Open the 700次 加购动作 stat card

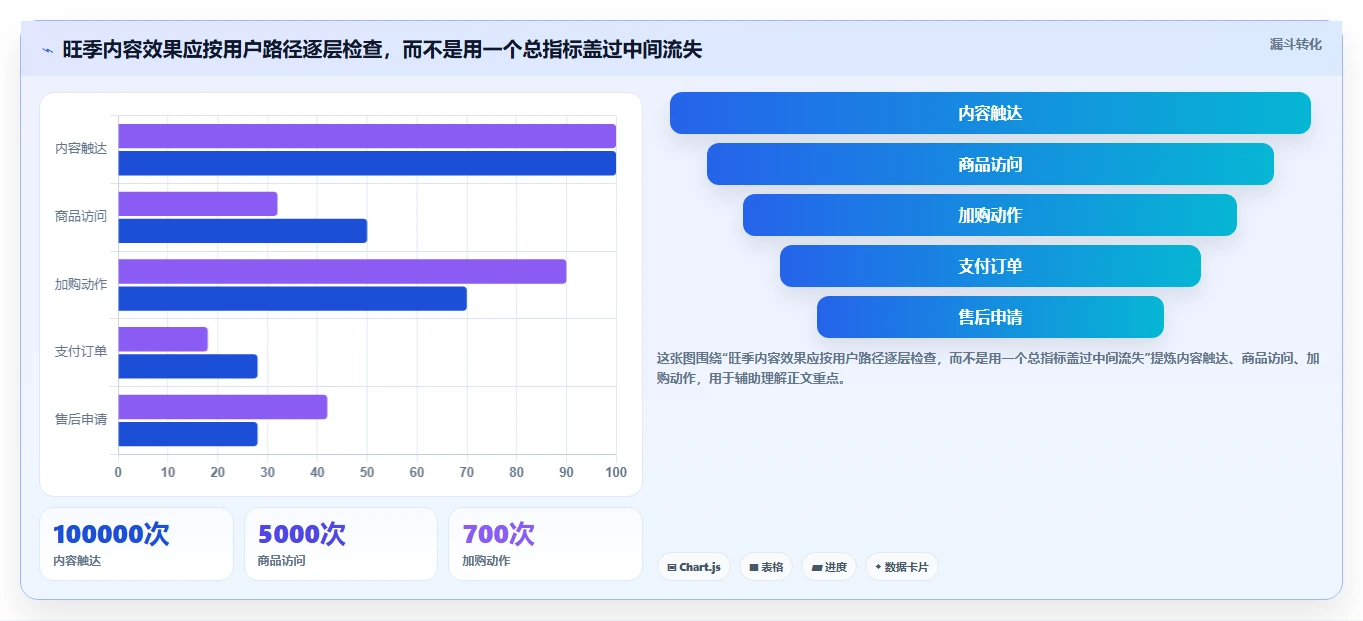(x=545, y=544)
